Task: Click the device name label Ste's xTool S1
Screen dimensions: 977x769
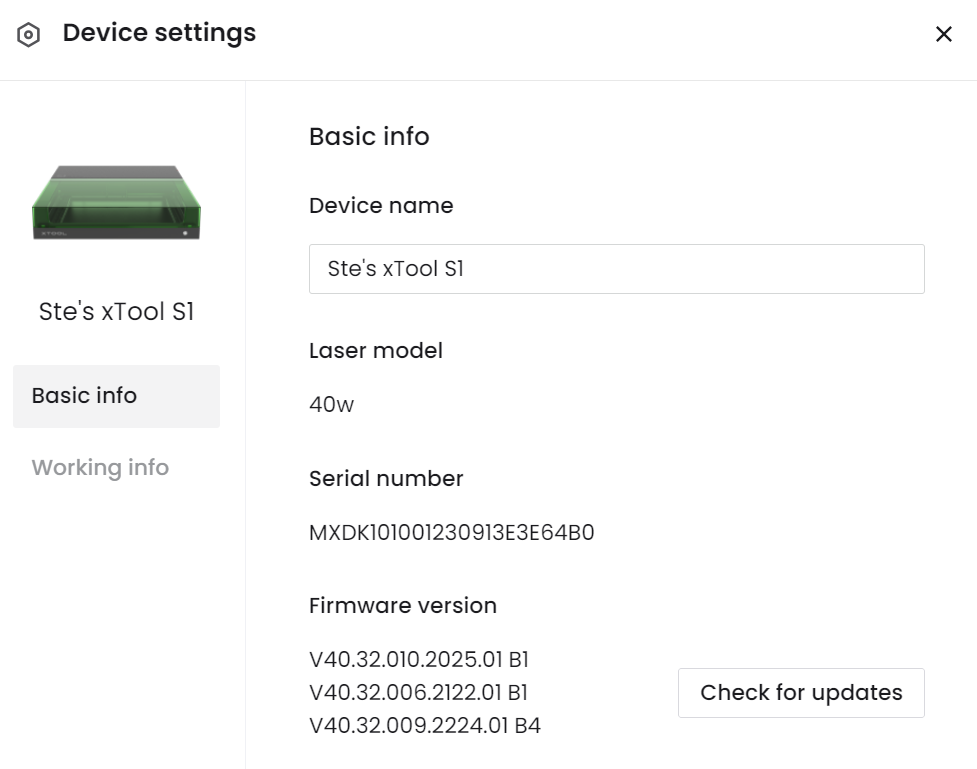Action: coord(116,311)
